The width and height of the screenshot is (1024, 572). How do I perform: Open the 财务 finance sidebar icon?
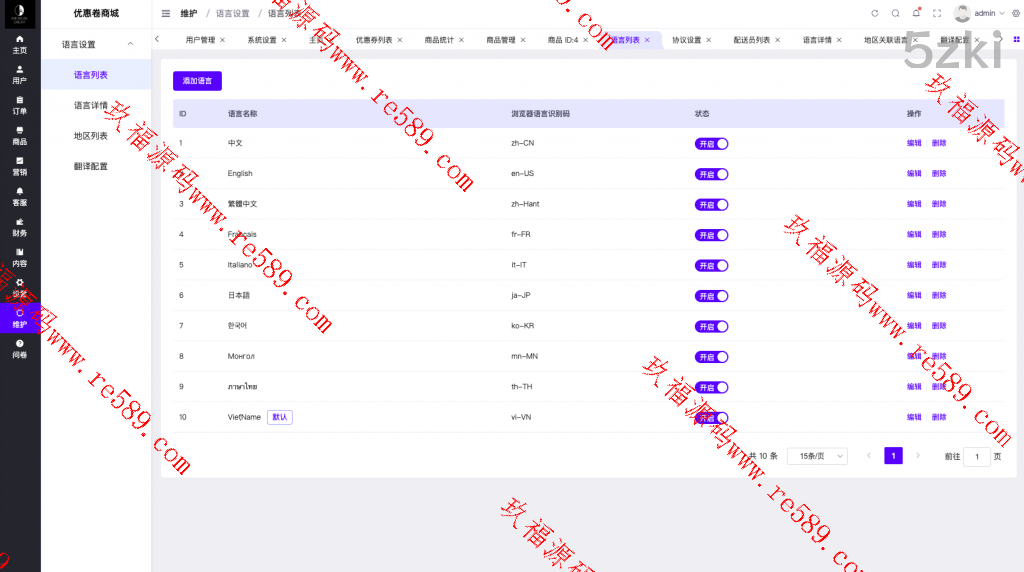(x=20, y=227)
